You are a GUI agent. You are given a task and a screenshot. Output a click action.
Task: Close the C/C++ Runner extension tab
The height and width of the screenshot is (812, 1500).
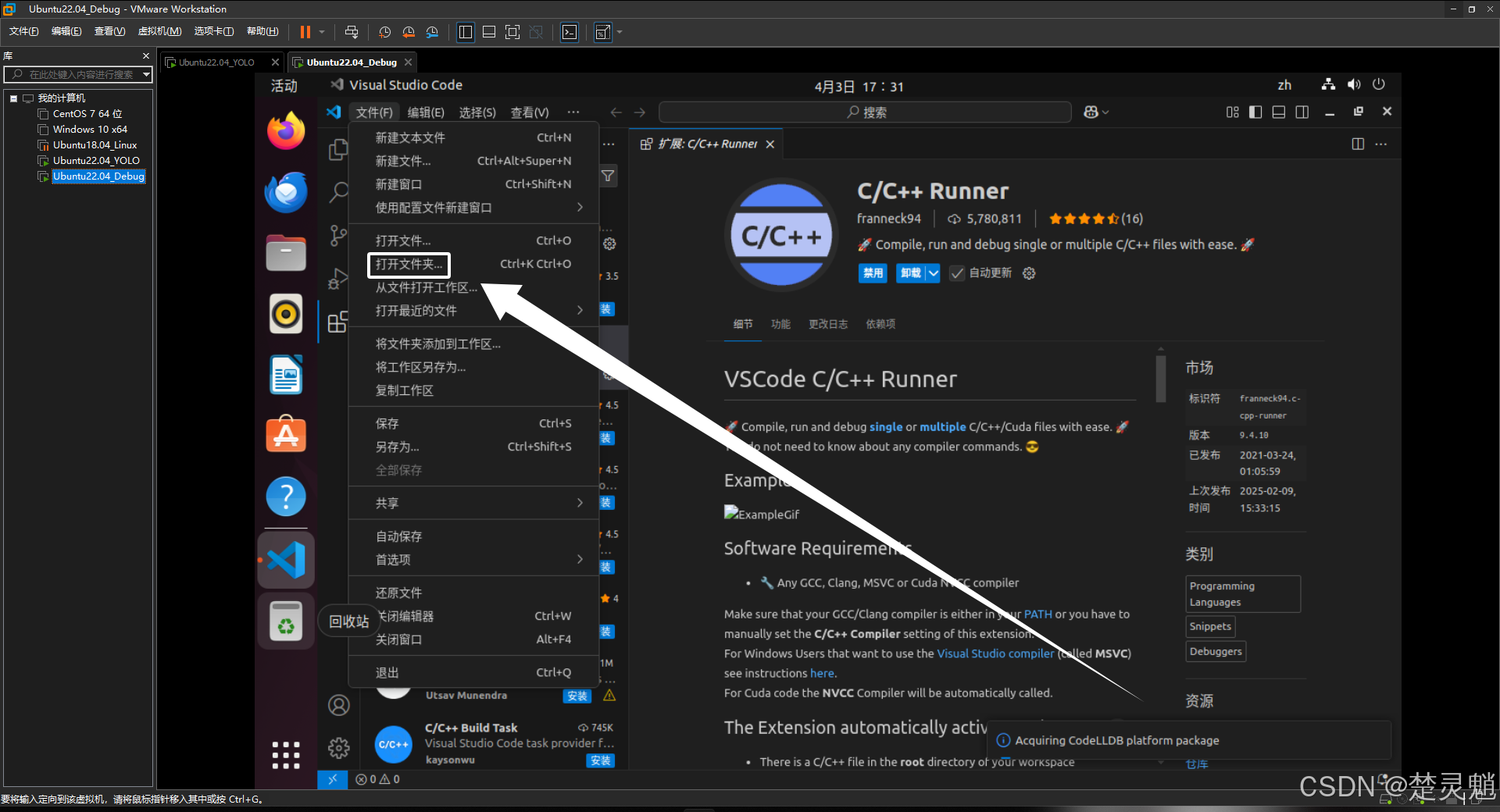point(770,144)
